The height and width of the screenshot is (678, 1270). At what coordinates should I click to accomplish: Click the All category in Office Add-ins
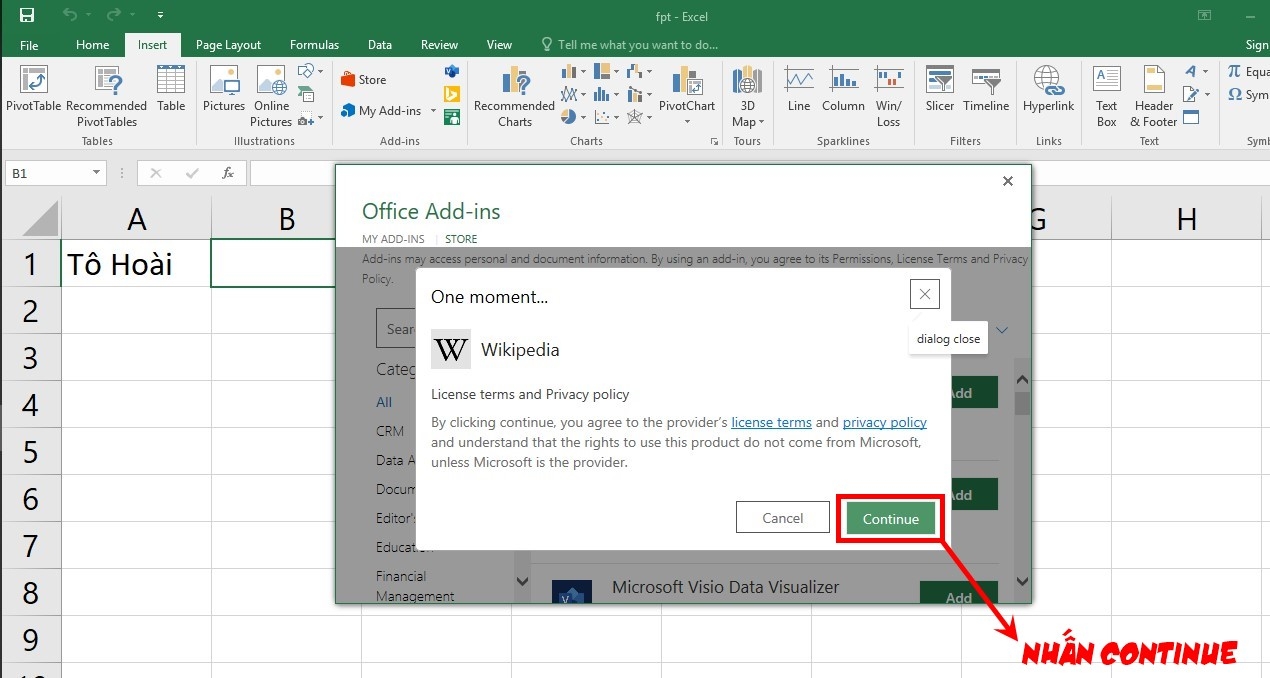click(x=384, y=402)
